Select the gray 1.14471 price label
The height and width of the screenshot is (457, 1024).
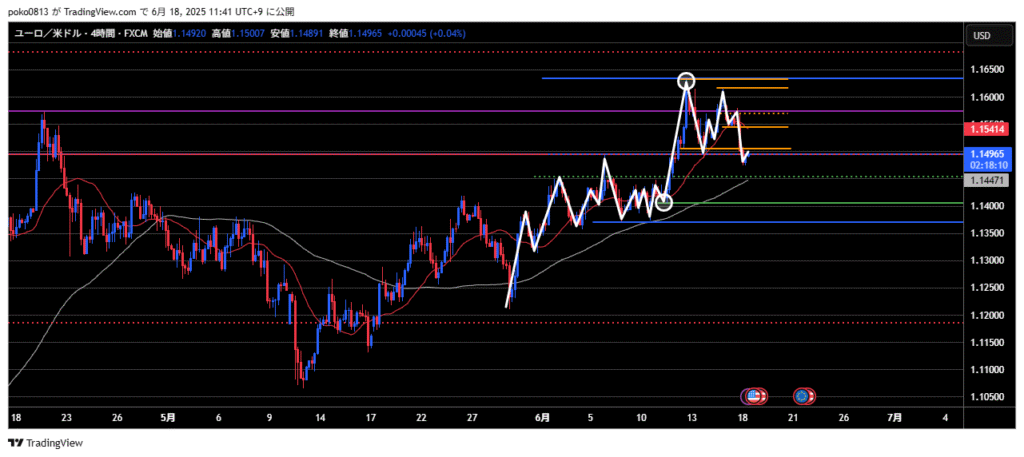(x=988, y=180)
